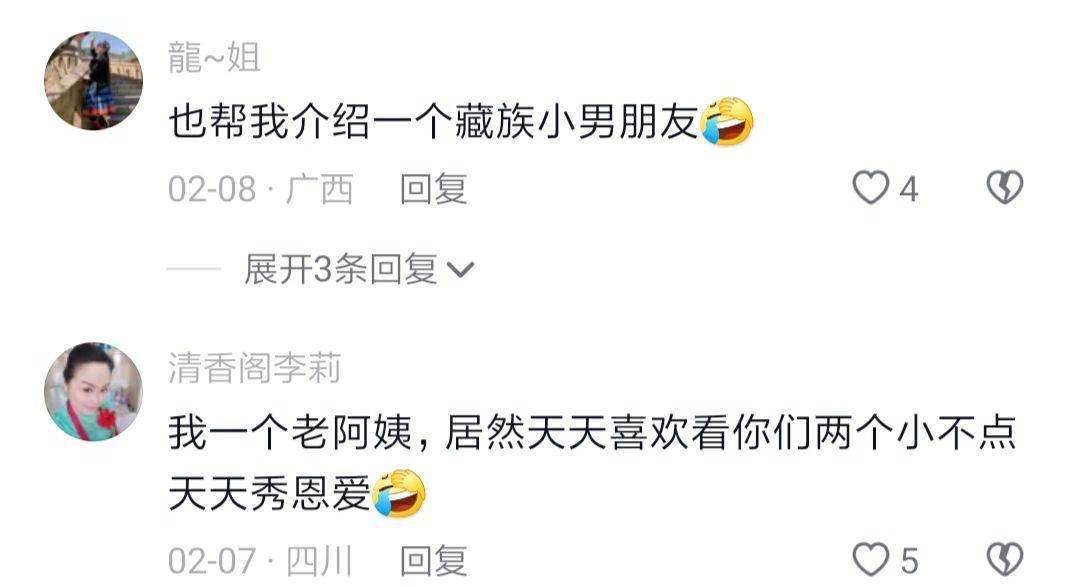
Task: Click the laughing emoji after 天天秀恩爱
Action: 399,493
